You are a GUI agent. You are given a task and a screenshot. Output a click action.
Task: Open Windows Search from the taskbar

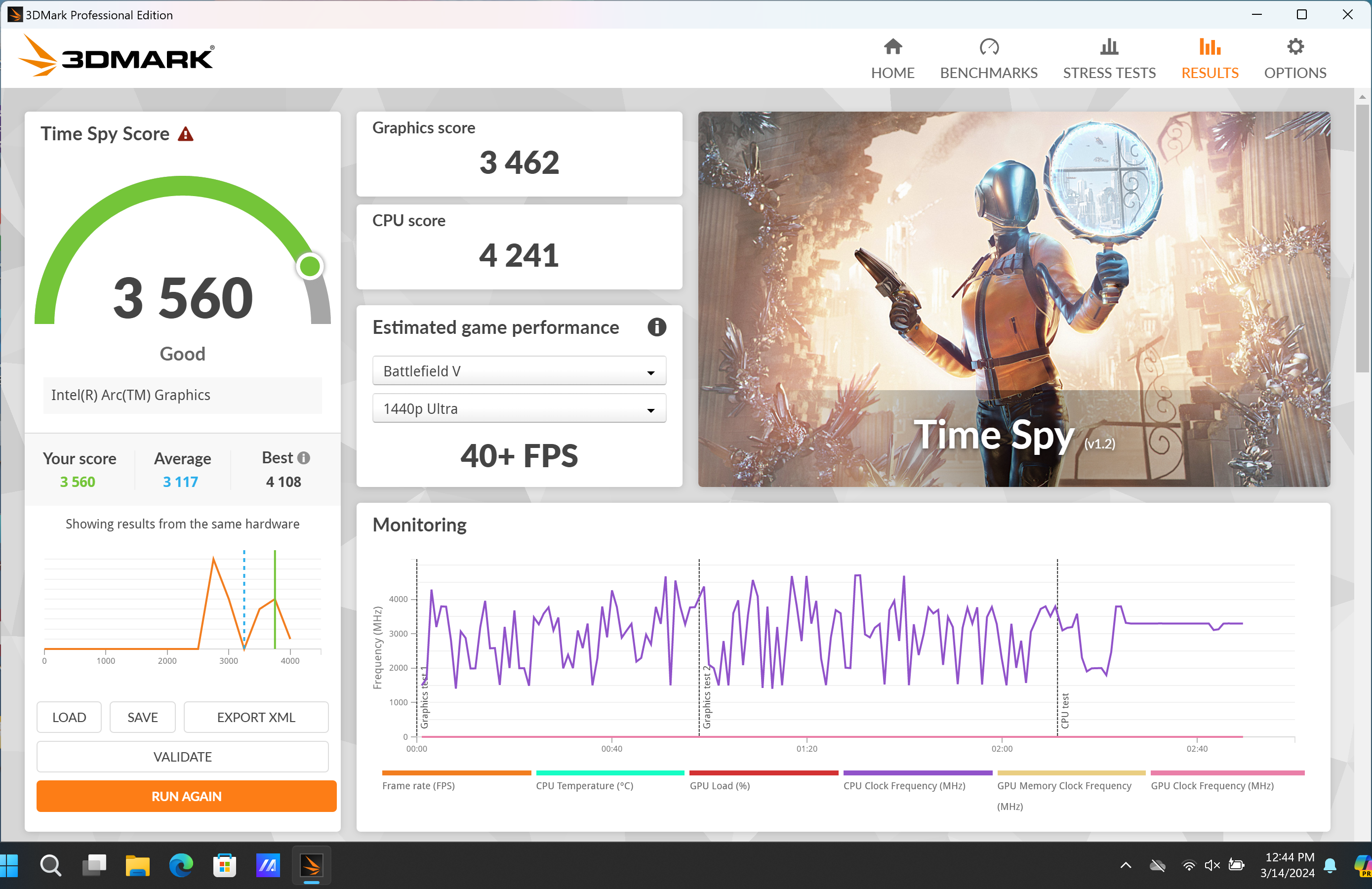coord(51,865)
